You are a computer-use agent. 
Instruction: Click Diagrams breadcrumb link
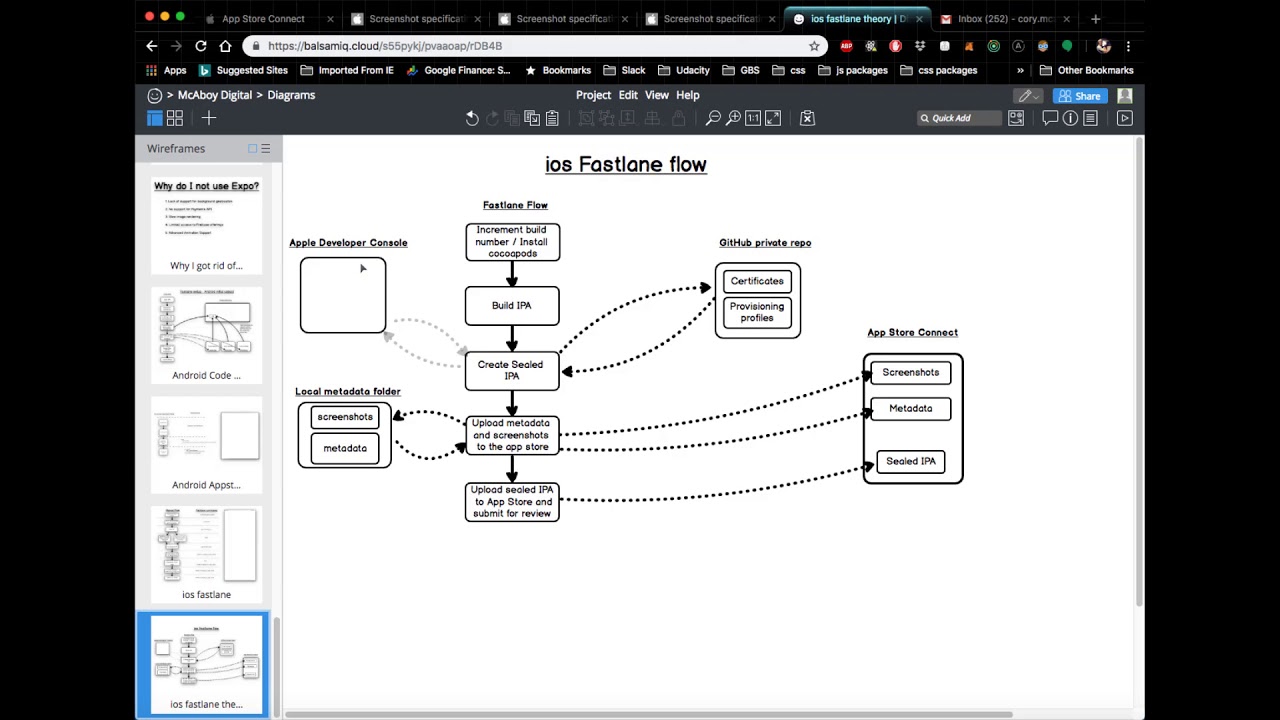coord(291,95)
